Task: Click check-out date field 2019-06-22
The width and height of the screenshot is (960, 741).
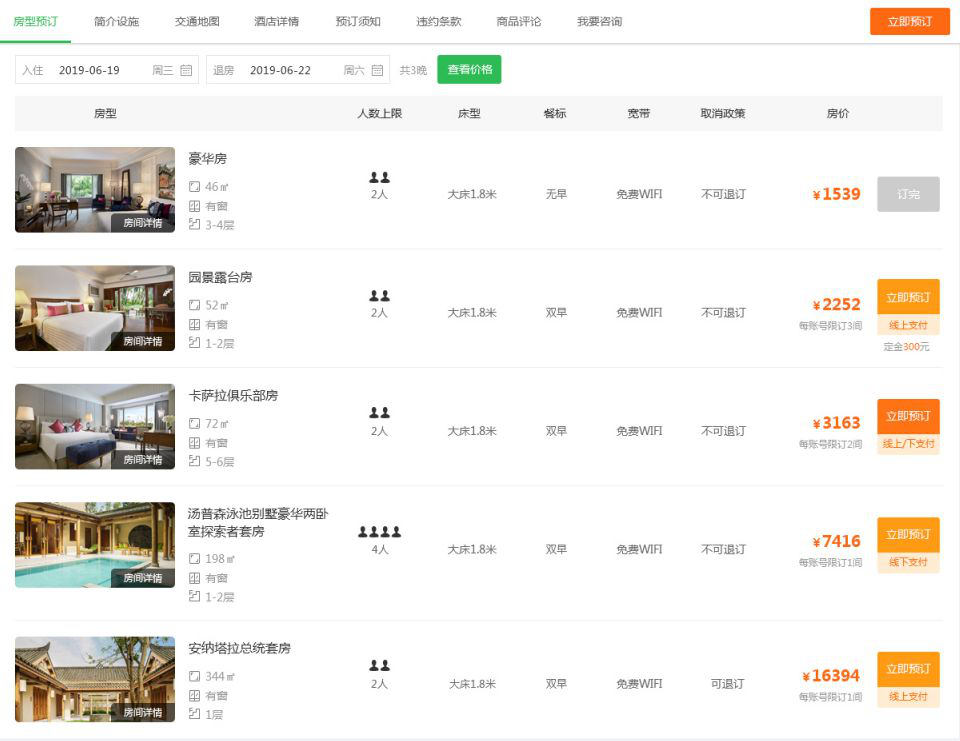Action: click(x=281, y=70)
